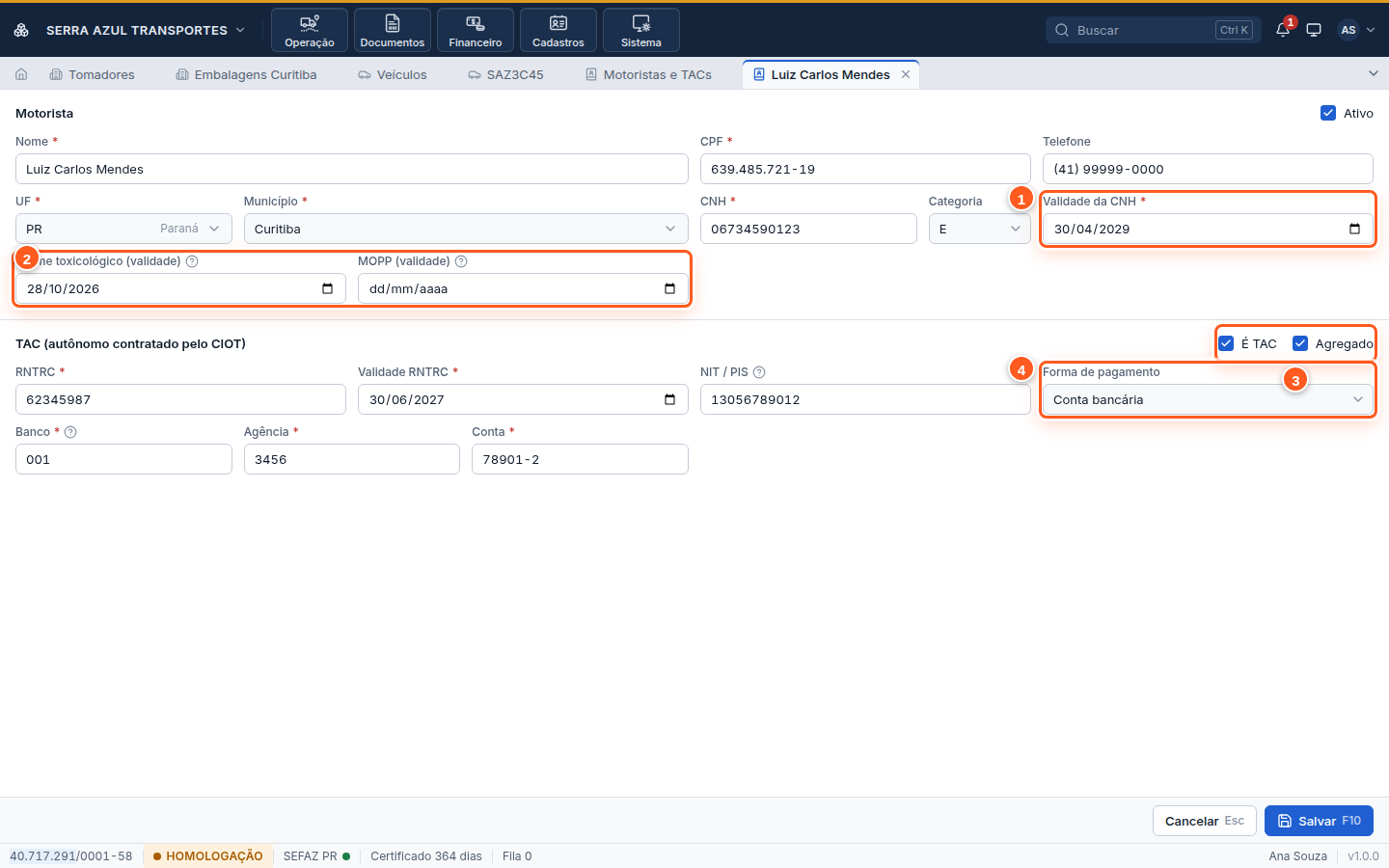Switch to the Motoristas e TACs tab

649,74
